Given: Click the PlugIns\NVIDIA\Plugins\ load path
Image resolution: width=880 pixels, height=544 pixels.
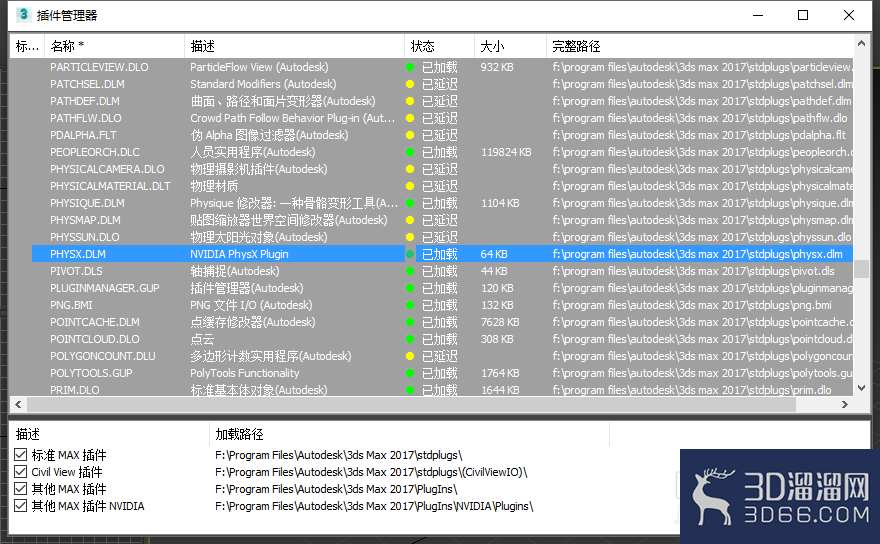Looking at the screenshot, I should 374,506.
